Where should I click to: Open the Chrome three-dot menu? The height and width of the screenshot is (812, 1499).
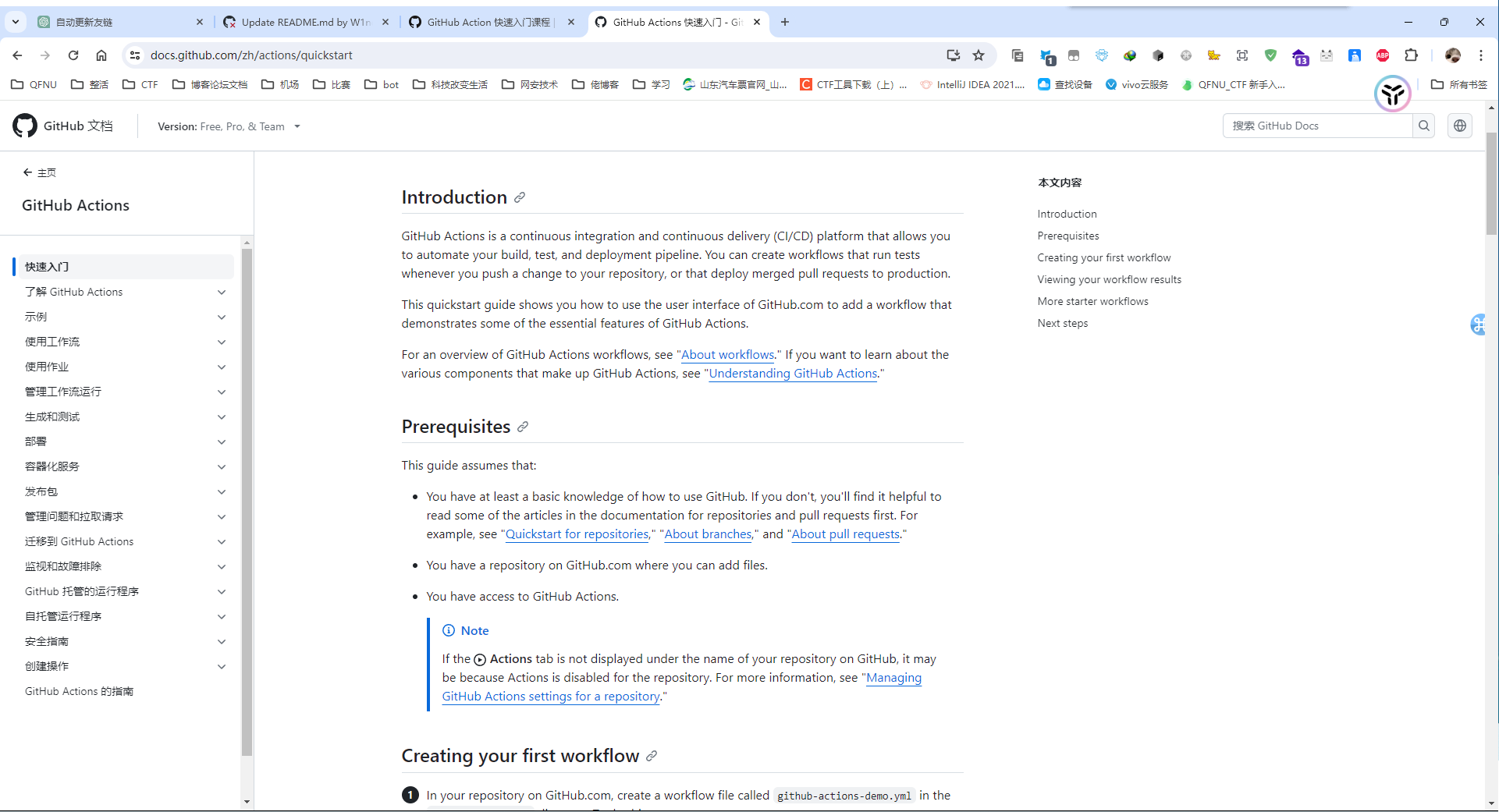(x=1481, y=55)
